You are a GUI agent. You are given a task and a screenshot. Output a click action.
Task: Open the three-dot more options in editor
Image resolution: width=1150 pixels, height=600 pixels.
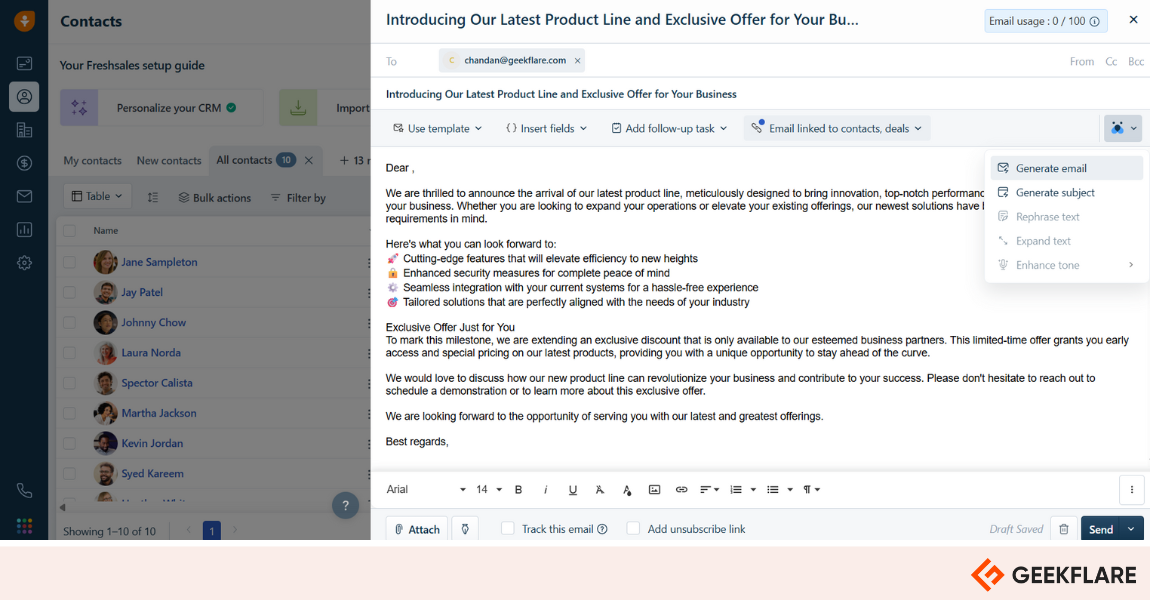pyautogui.click(x=1132, y=490)
